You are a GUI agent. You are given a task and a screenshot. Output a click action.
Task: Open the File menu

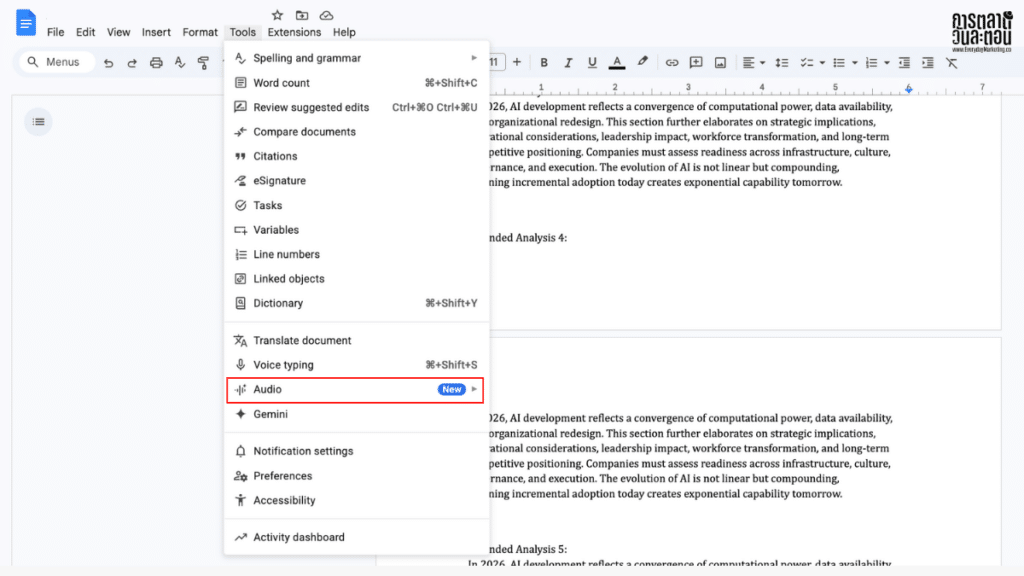56,32
